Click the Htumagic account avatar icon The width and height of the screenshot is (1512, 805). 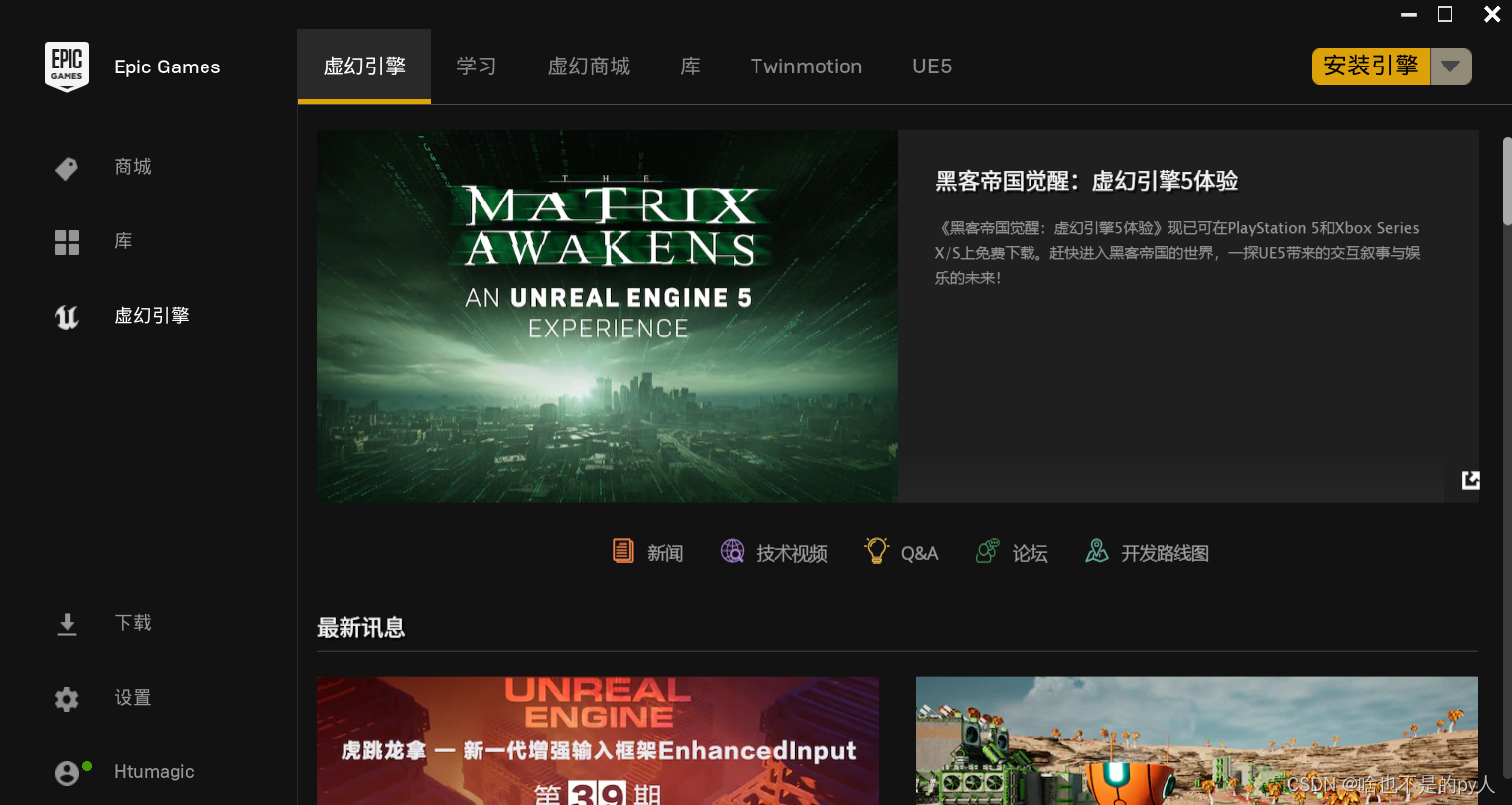pos(67,773)
